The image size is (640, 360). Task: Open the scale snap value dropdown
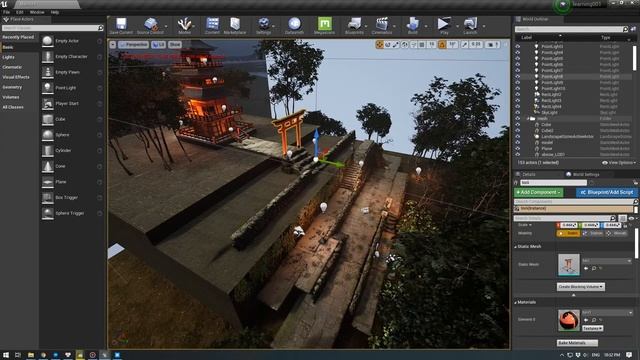[475, 44]
